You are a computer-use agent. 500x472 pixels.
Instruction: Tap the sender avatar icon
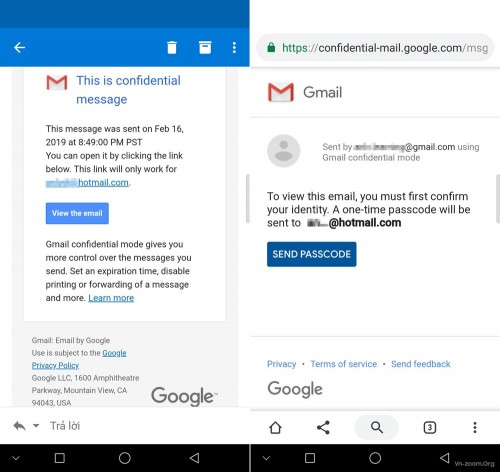click(x=284, y=151)
